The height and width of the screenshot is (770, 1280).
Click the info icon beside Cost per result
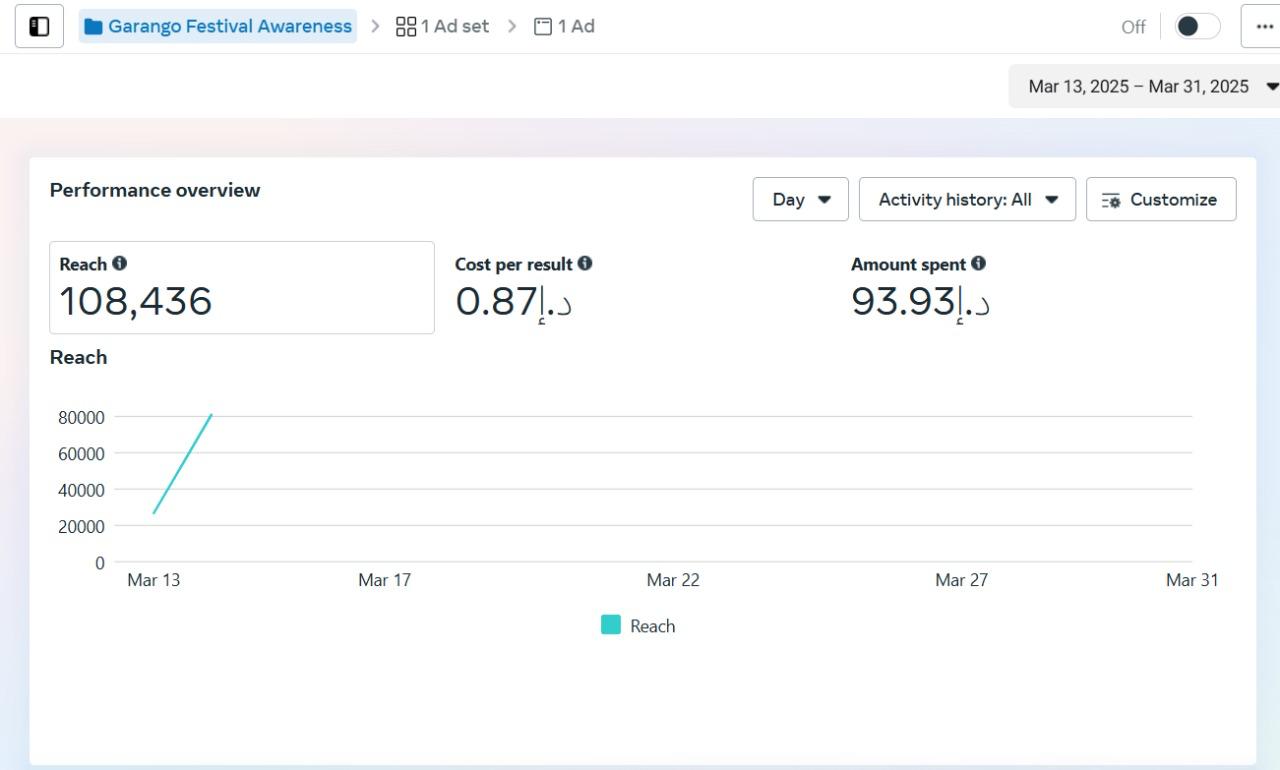[585, 263]
